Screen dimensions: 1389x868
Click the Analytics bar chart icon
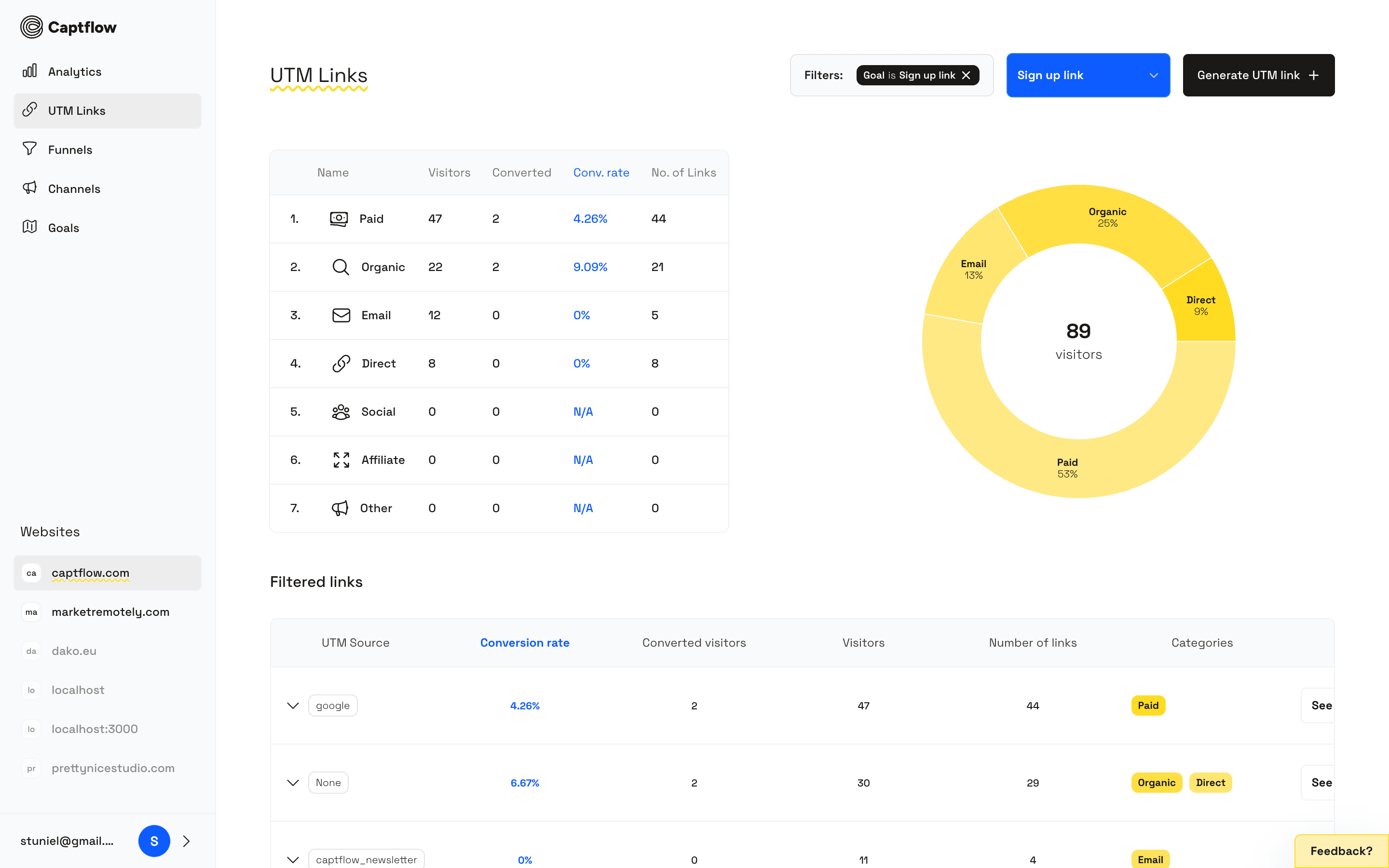(x=30, y=70)
